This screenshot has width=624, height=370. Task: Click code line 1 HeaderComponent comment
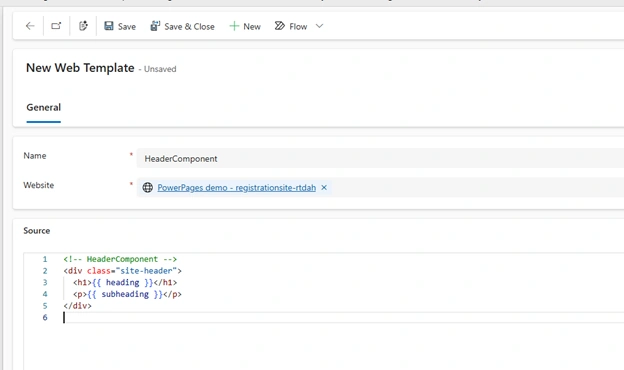[120, 259]
